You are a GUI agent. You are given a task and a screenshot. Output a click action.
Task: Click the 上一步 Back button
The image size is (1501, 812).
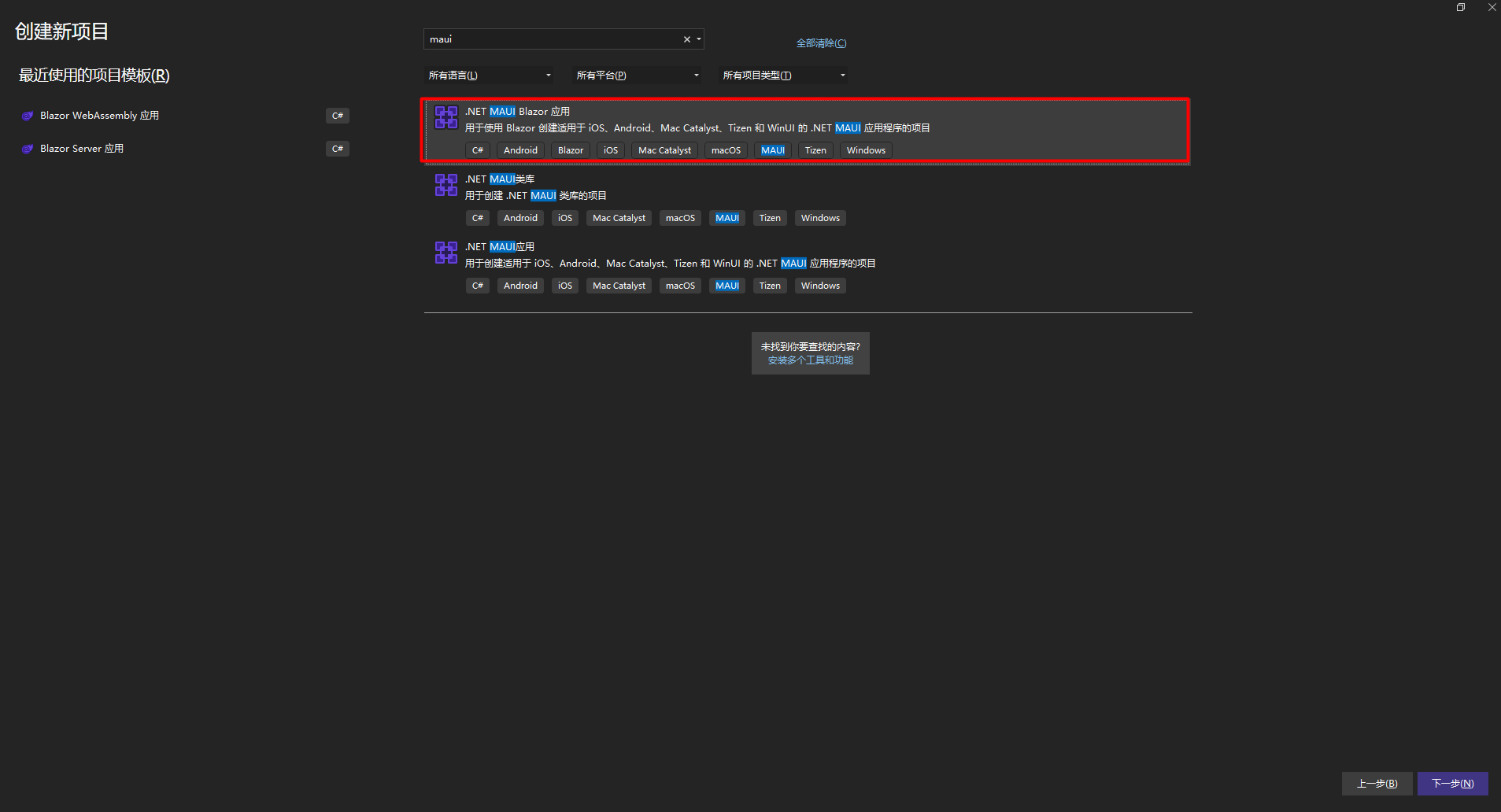coord(1377,784)
